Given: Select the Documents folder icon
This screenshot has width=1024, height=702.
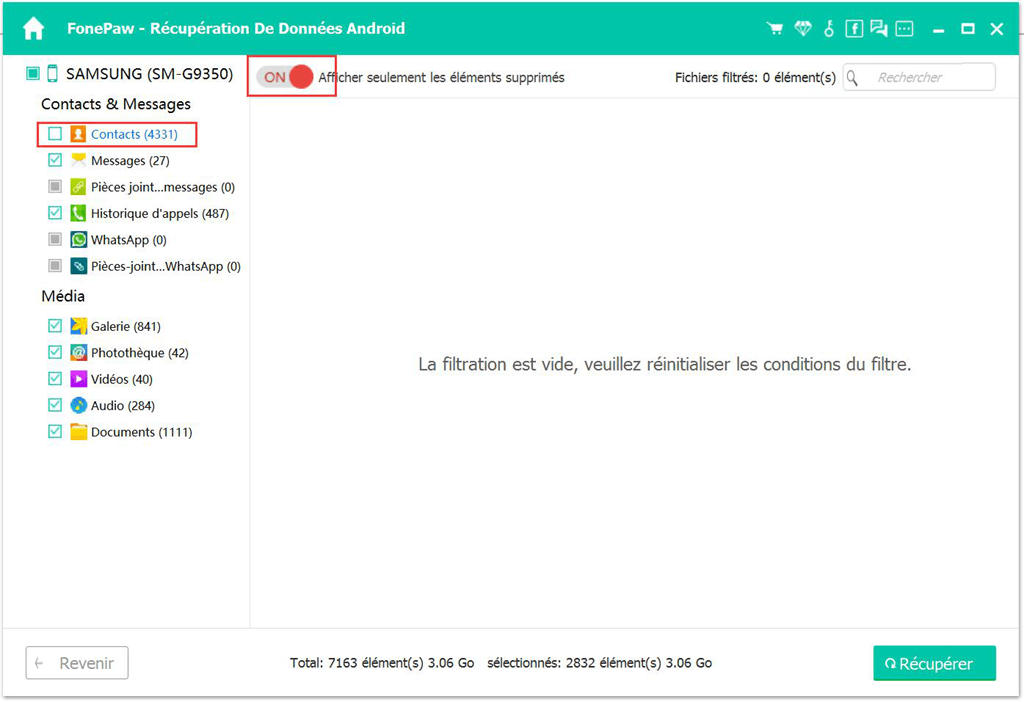Looking at the screenshot, I should coord(78,432).
